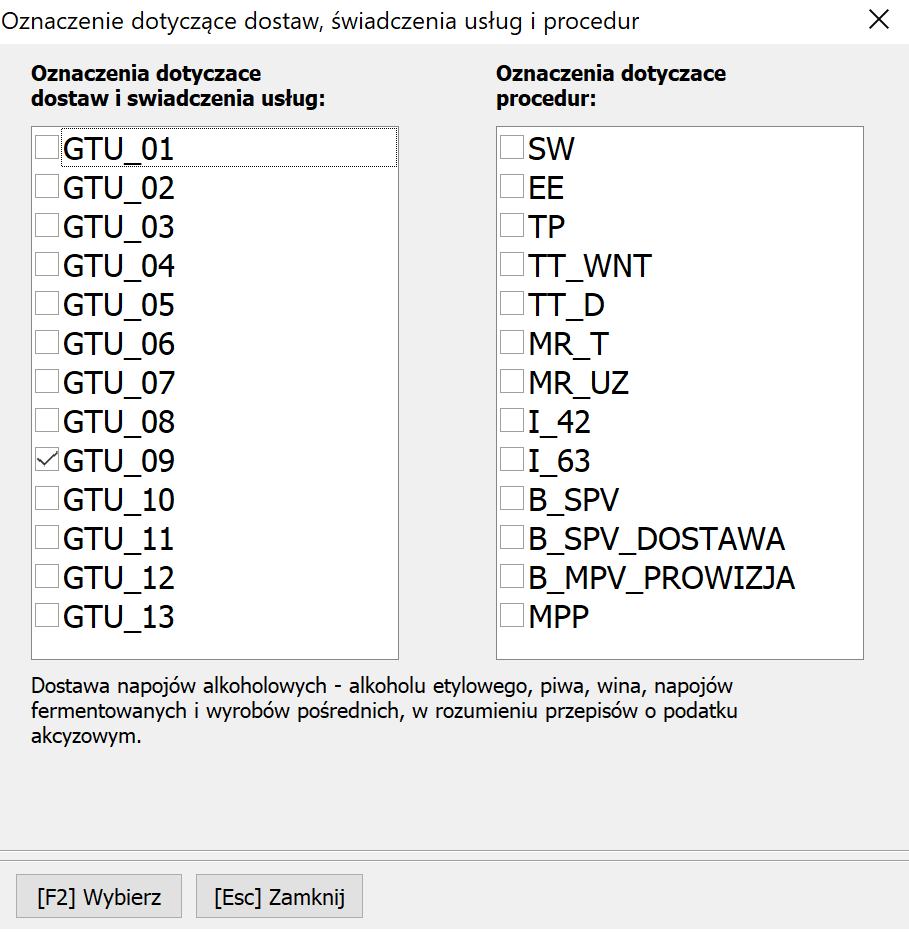The width and height of the screenshot is (909, 932).
Task: Enable the GTU_05 option
Action: [47, 303]
